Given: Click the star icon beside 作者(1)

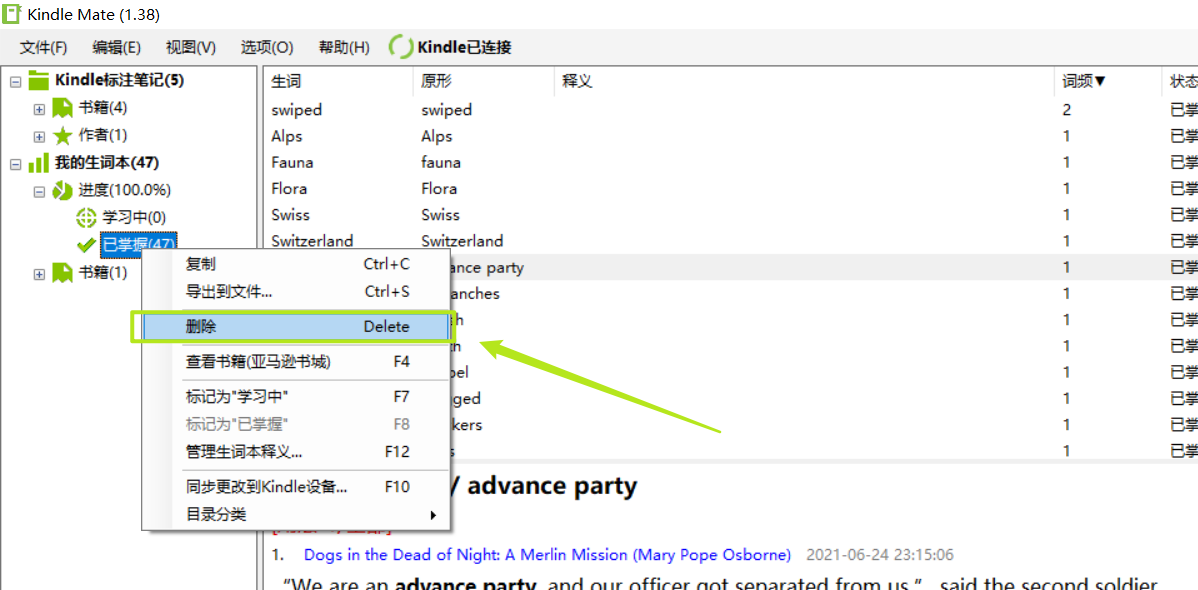Looking at the screenshot, I should [63, 136].
